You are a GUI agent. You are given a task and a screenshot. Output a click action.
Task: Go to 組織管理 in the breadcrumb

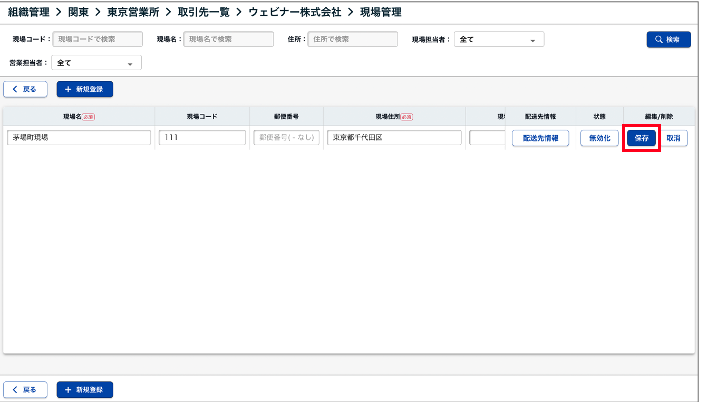click(30, 12)
